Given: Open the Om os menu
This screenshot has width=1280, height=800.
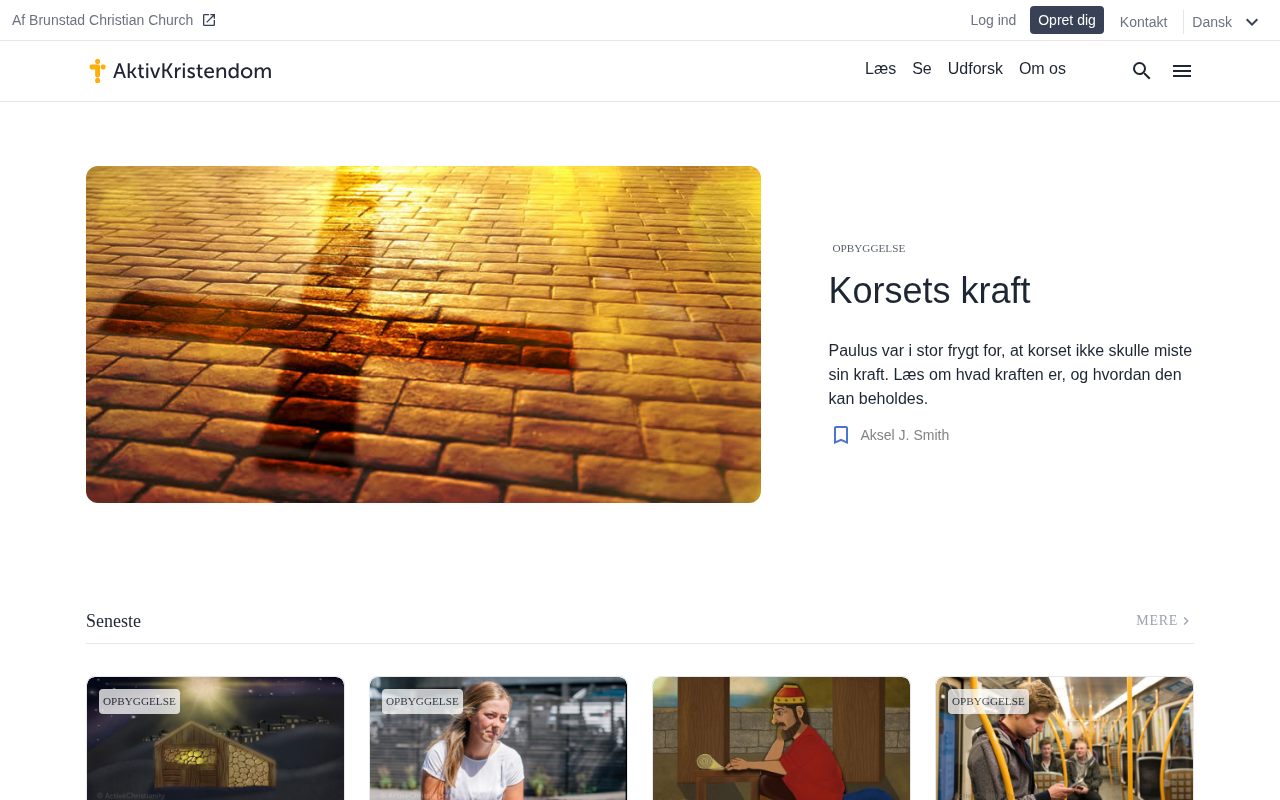Looking at the screenshot, I should [x=1042, y=69].
